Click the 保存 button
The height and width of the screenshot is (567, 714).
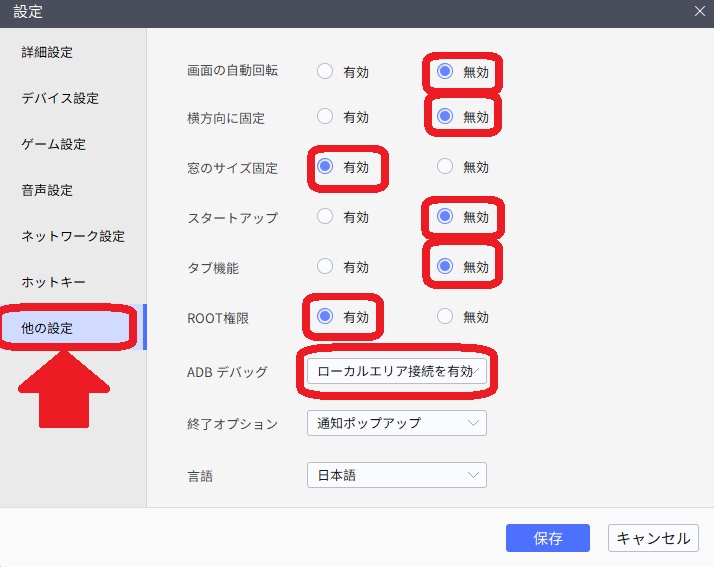[x=547, y=538]
